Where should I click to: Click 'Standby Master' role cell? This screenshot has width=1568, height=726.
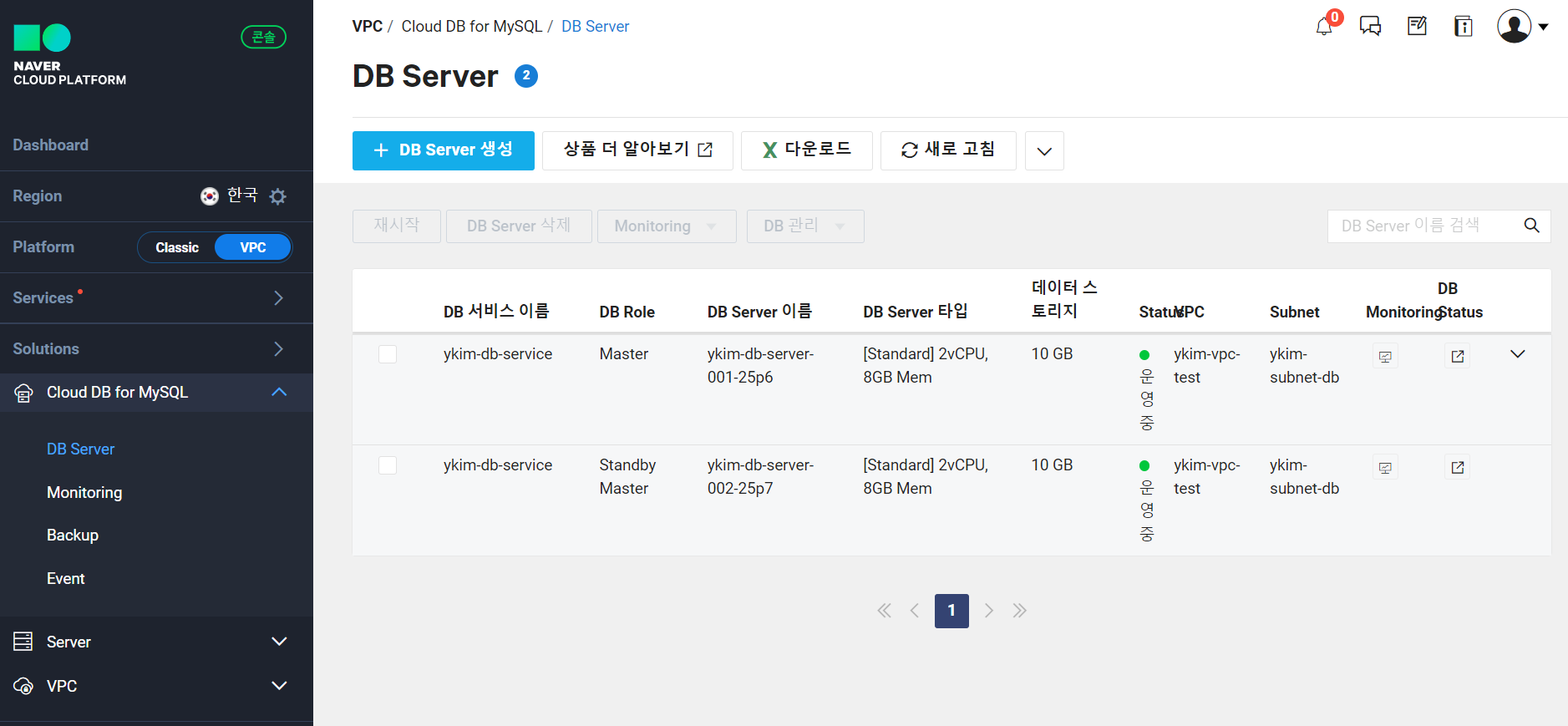pyautogui.click(x=627, y=477)
